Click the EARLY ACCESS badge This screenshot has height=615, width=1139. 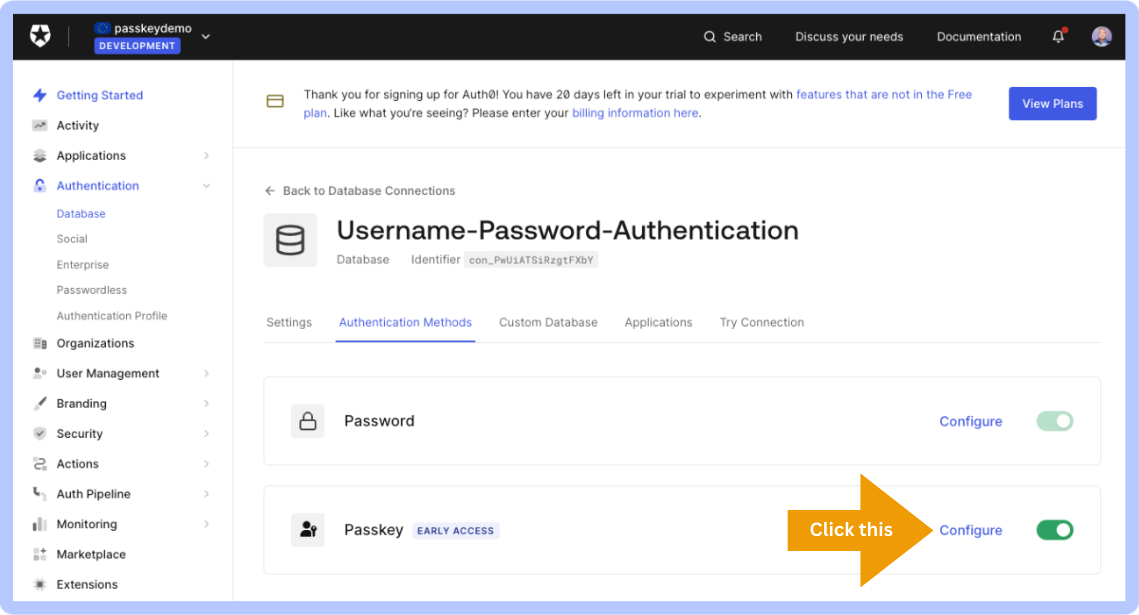pyautogui.click(x=455, y=531)
